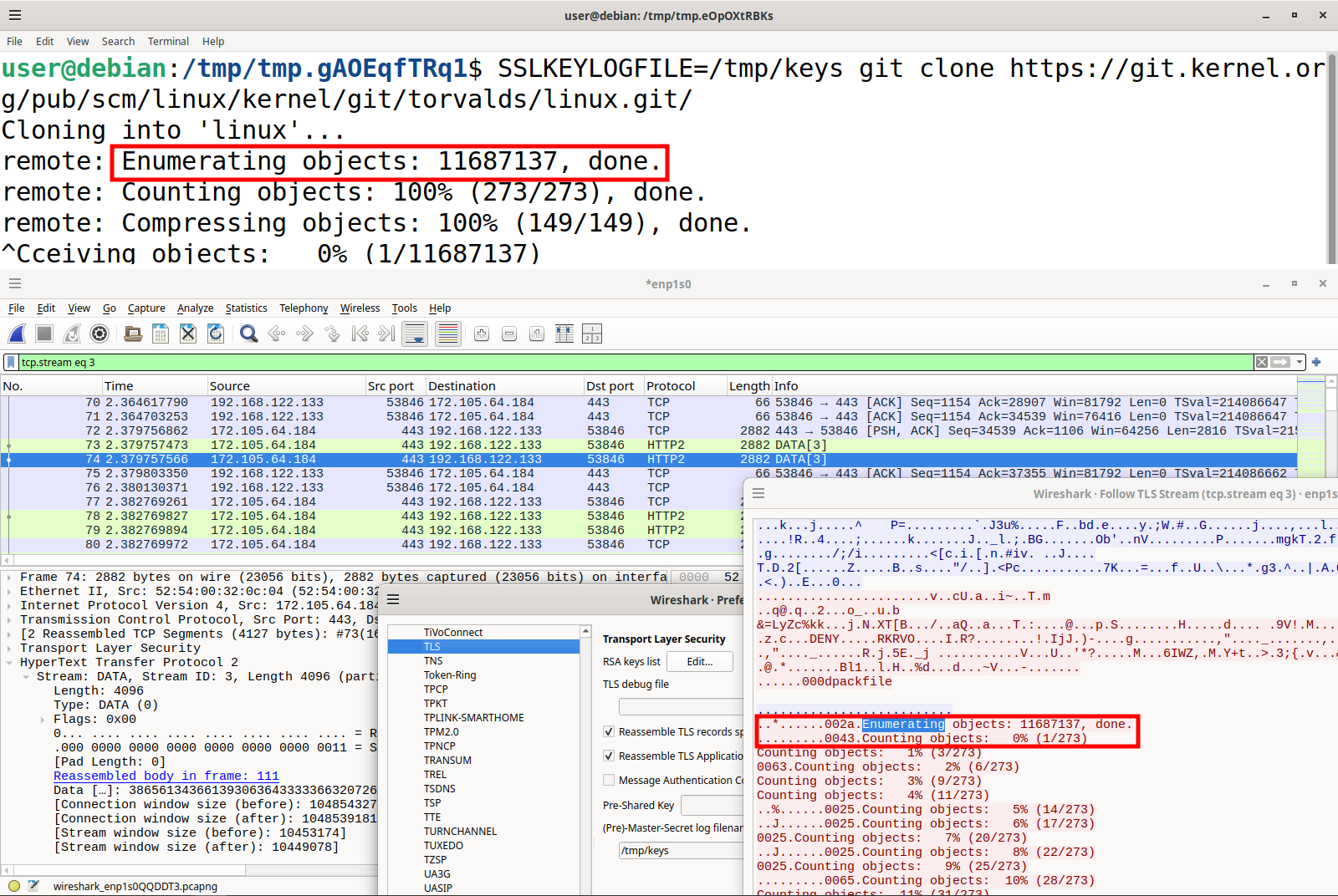The height and width of the screenshot is (896, 1338).
Task: Jump to the first packet
Action: [360, 334]
